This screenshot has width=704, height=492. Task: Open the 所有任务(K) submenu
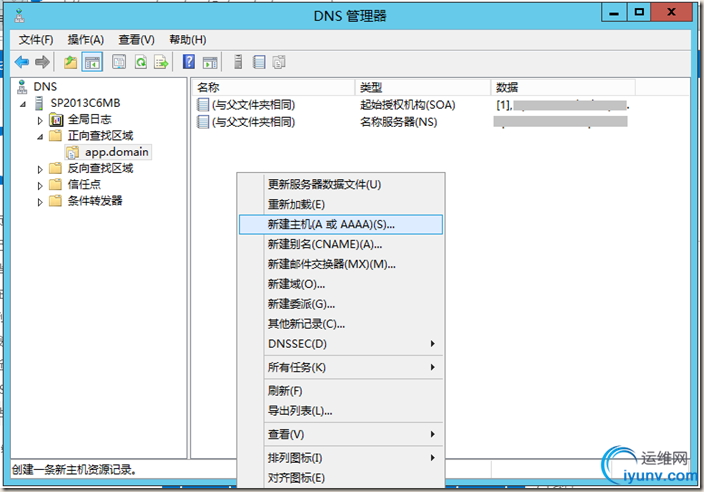[341, 367]
